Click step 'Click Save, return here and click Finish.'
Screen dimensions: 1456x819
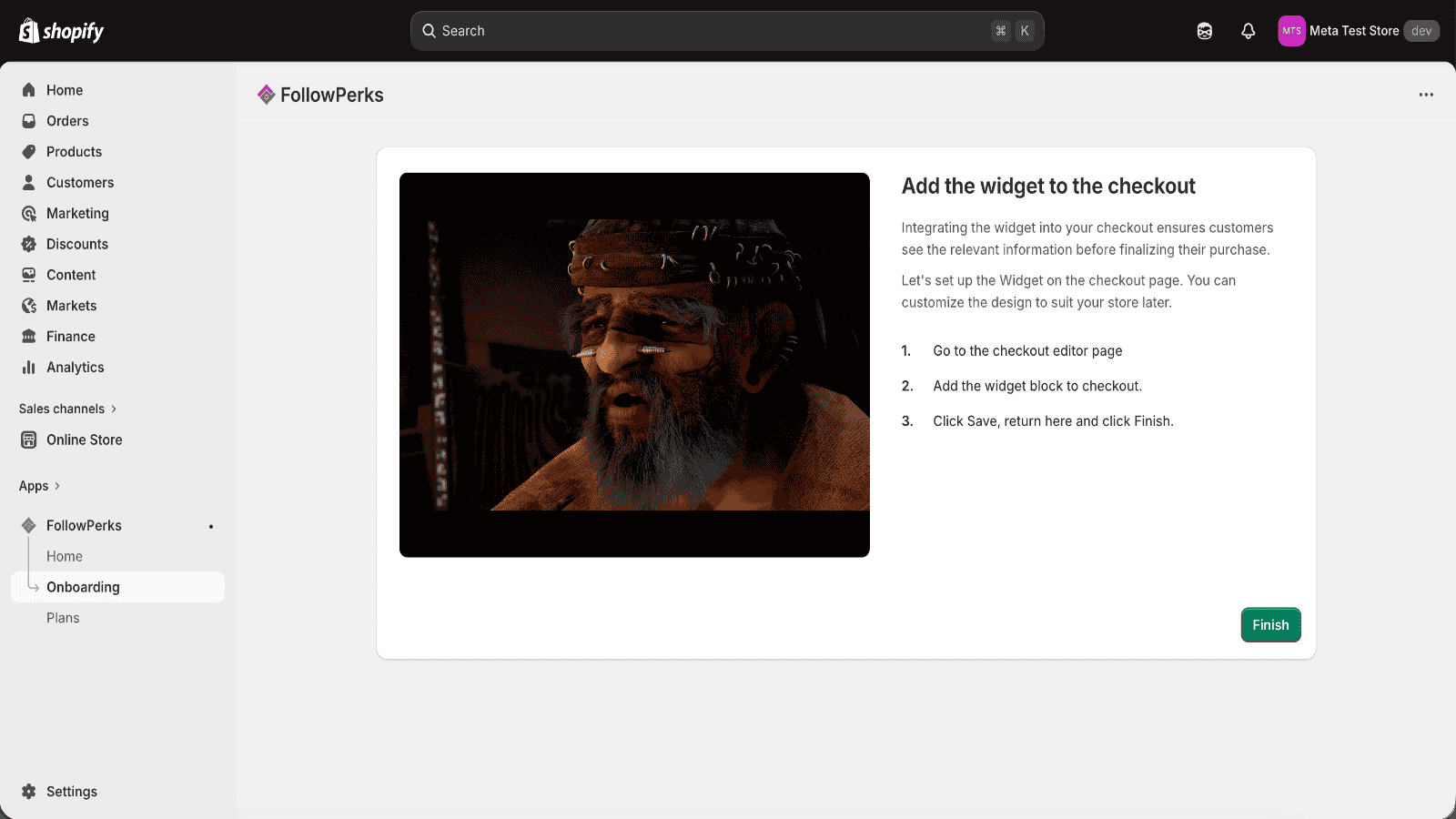pyautogui.click(x=1053, y=421)
